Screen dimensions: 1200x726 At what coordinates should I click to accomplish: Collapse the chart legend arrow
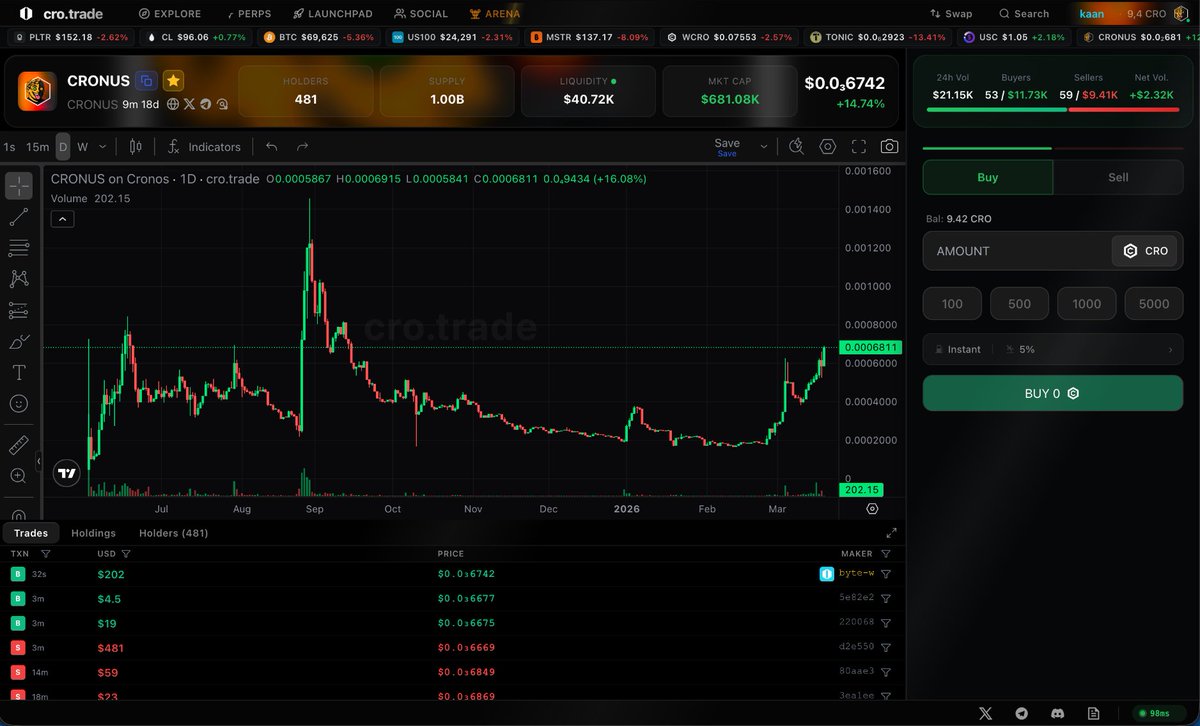[62, 218]
